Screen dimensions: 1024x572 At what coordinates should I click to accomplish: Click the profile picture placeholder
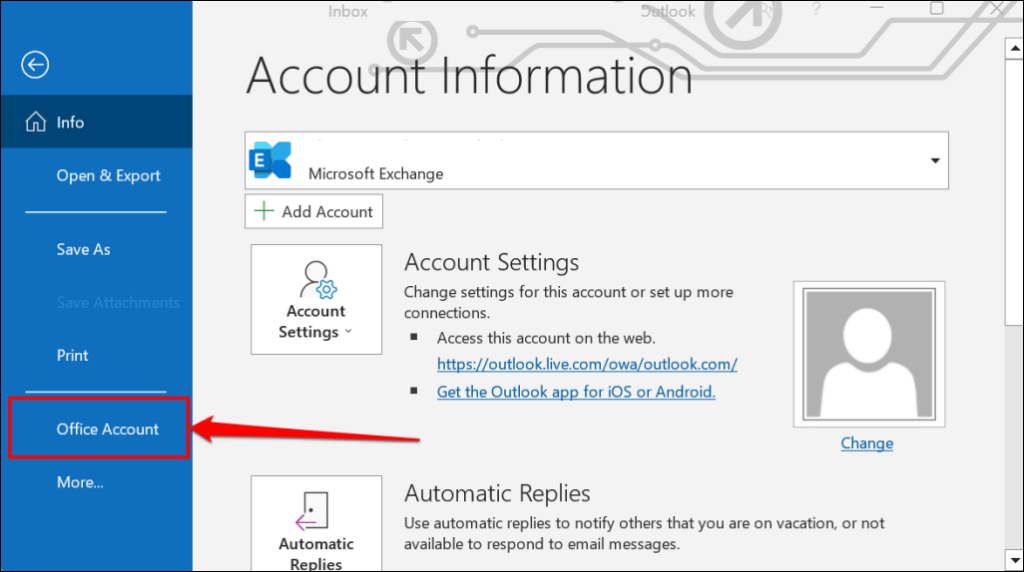pyautogui.click(x=869, y=355)
